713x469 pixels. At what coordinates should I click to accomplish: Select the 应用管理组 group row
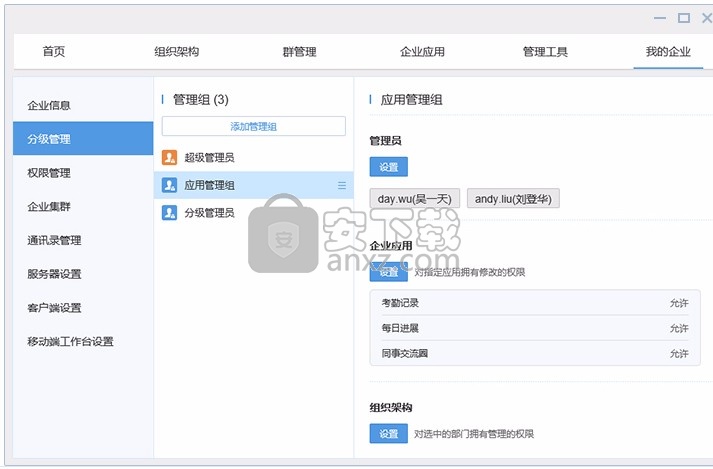(254, 185)
